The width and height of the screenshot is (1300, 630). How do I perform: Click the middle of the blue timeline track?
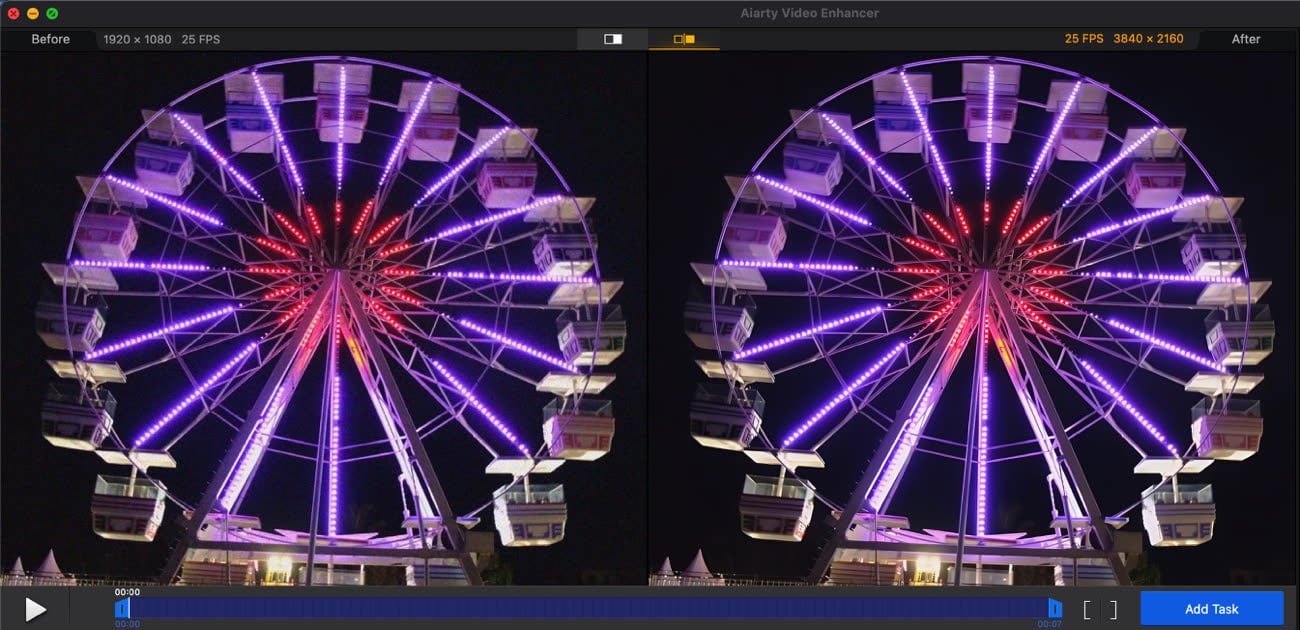point(588,608)
